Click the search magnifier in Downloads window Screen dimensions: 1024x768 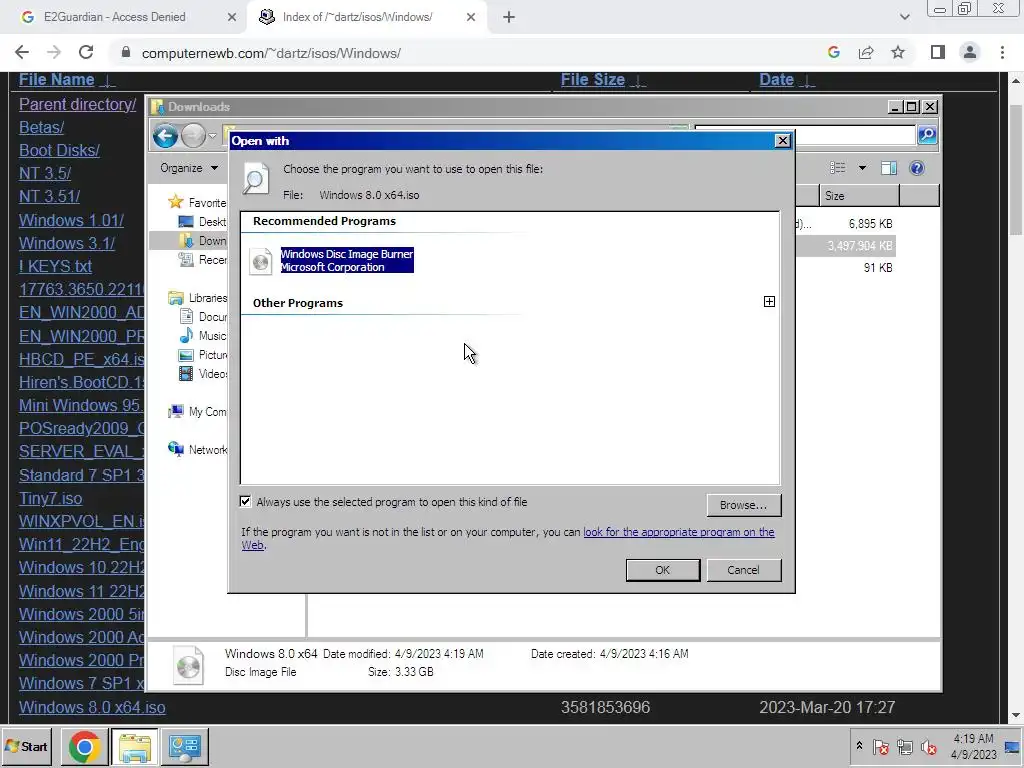927,135
